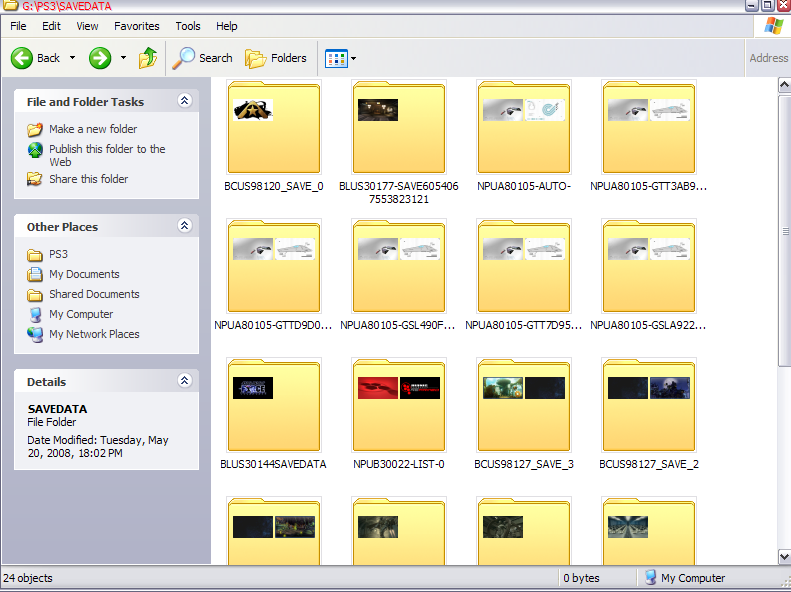The image size is (791, 592).
Task: Open the File menu
Action: [x=18, y=26]
